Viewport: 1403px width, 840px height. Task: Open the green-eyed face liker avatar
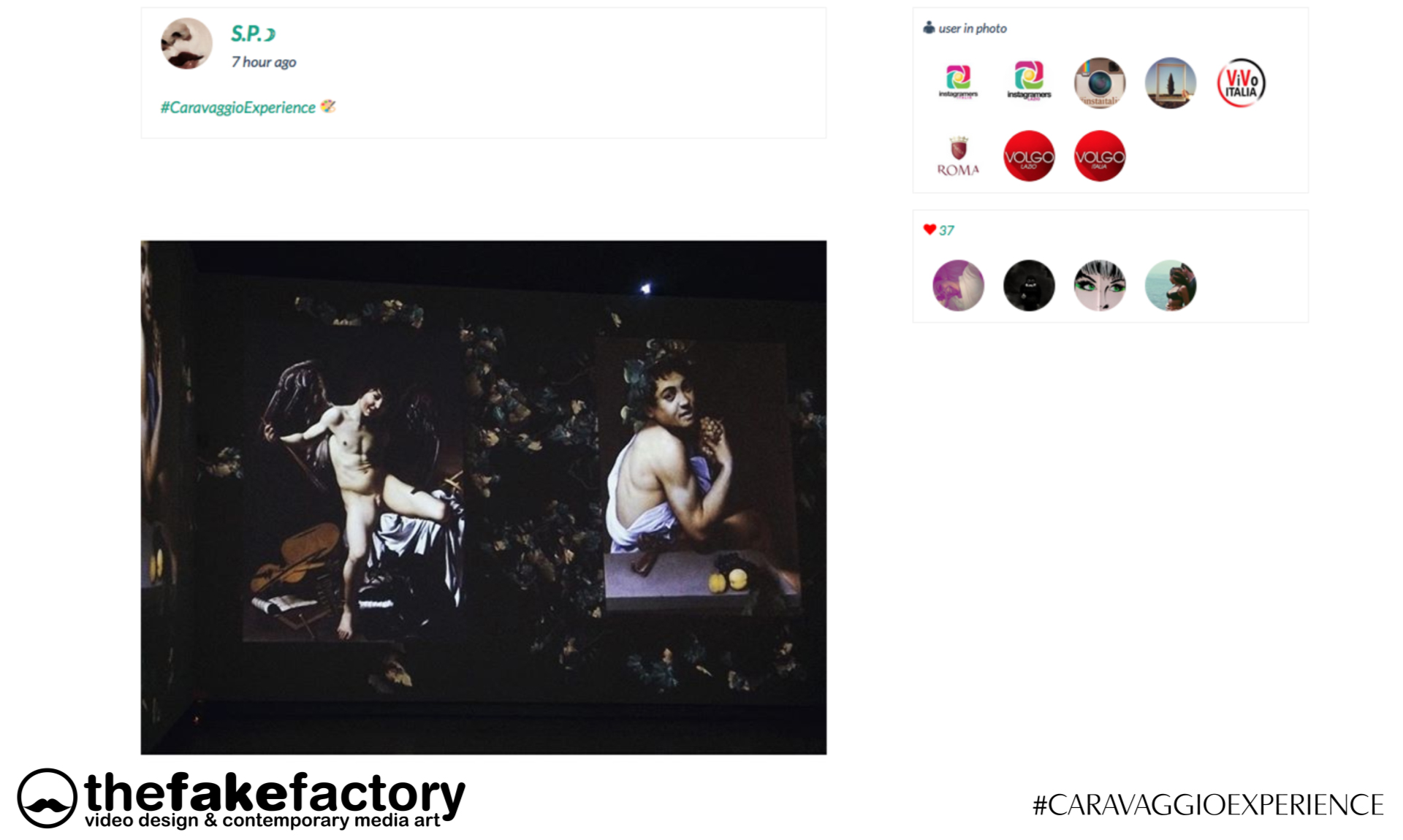(x=1100, y=286)
